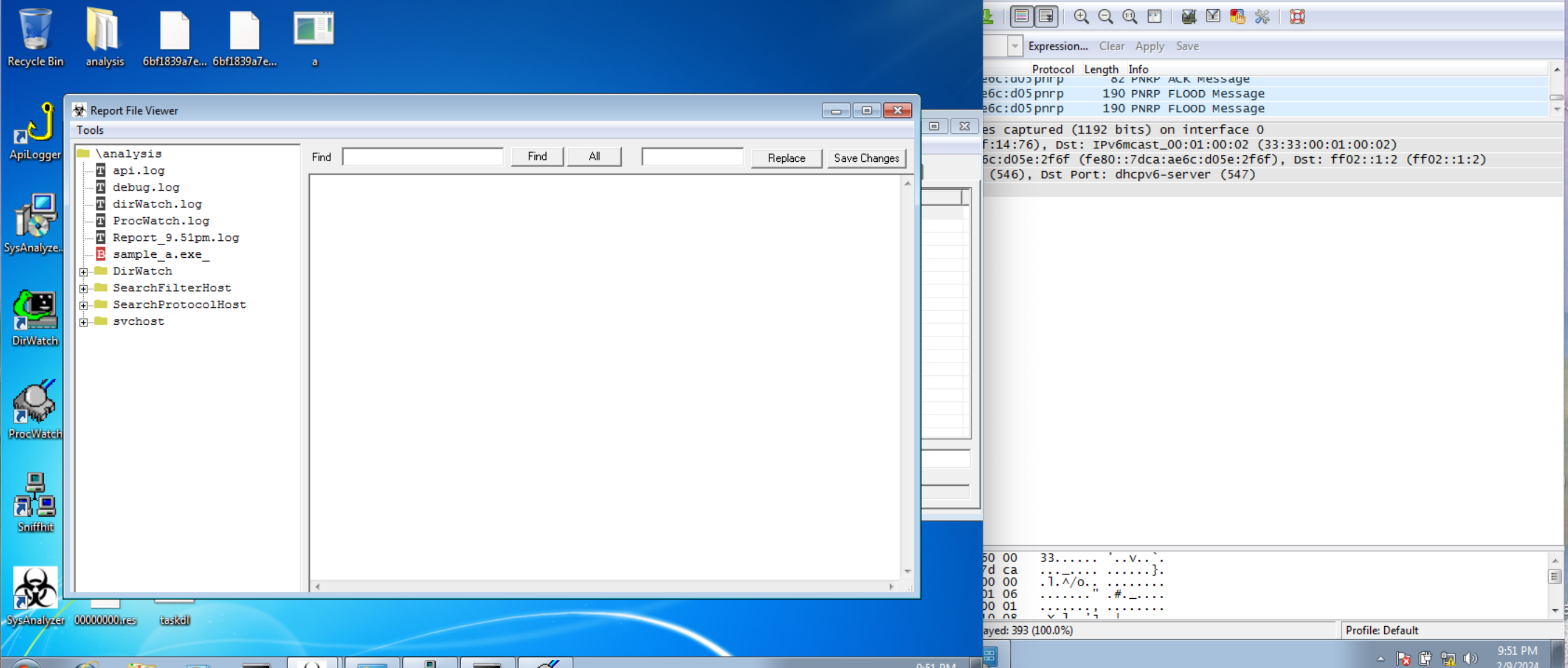
Task: Open ProcWatch.log in the file tree
Action: tap(161, 221)
